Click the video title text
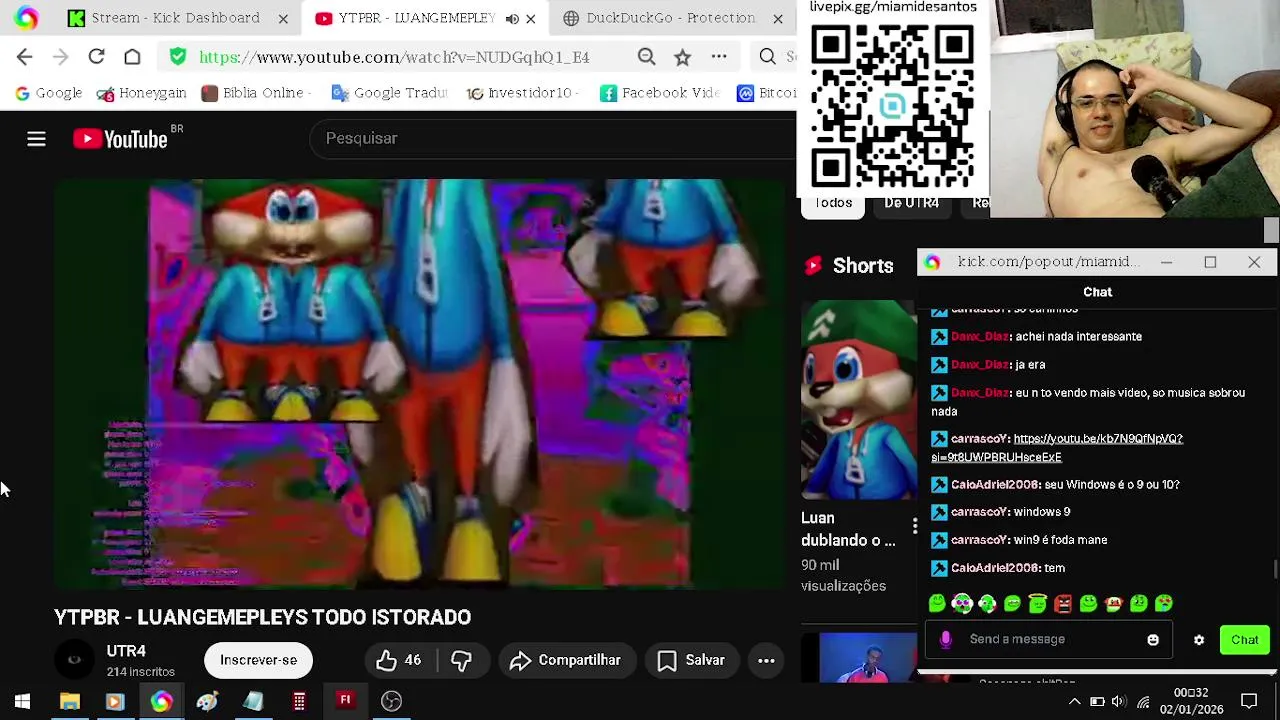The image size is (1280, 720). coord(262,617)
